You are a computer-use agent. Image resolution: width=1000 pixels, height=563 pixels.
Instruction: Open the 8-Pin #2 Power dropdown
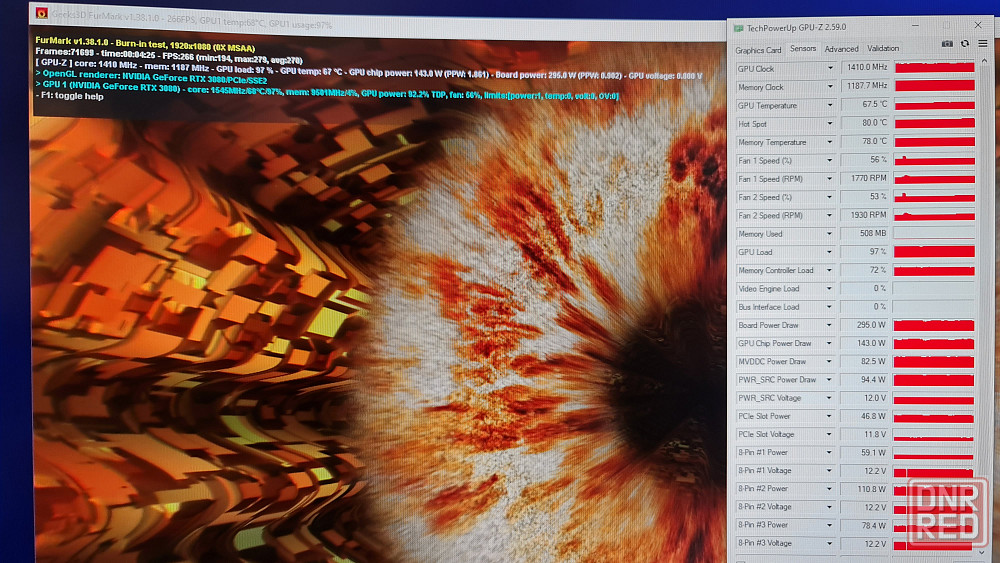click(x=829, y=489)
